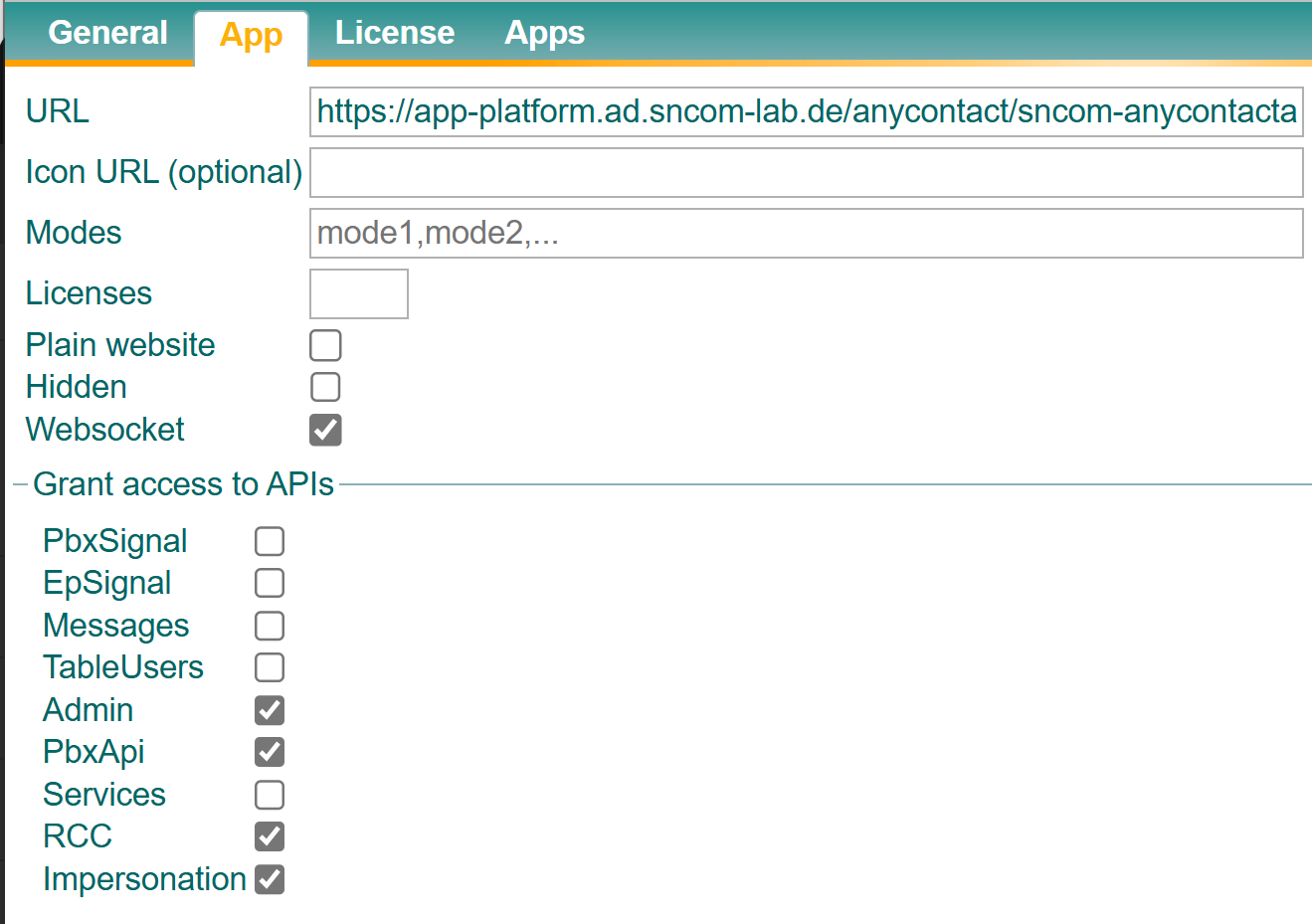The width and height of the screenshot is (1312, 924).
Task: Click the URL input field
Action: click(806, 111)
